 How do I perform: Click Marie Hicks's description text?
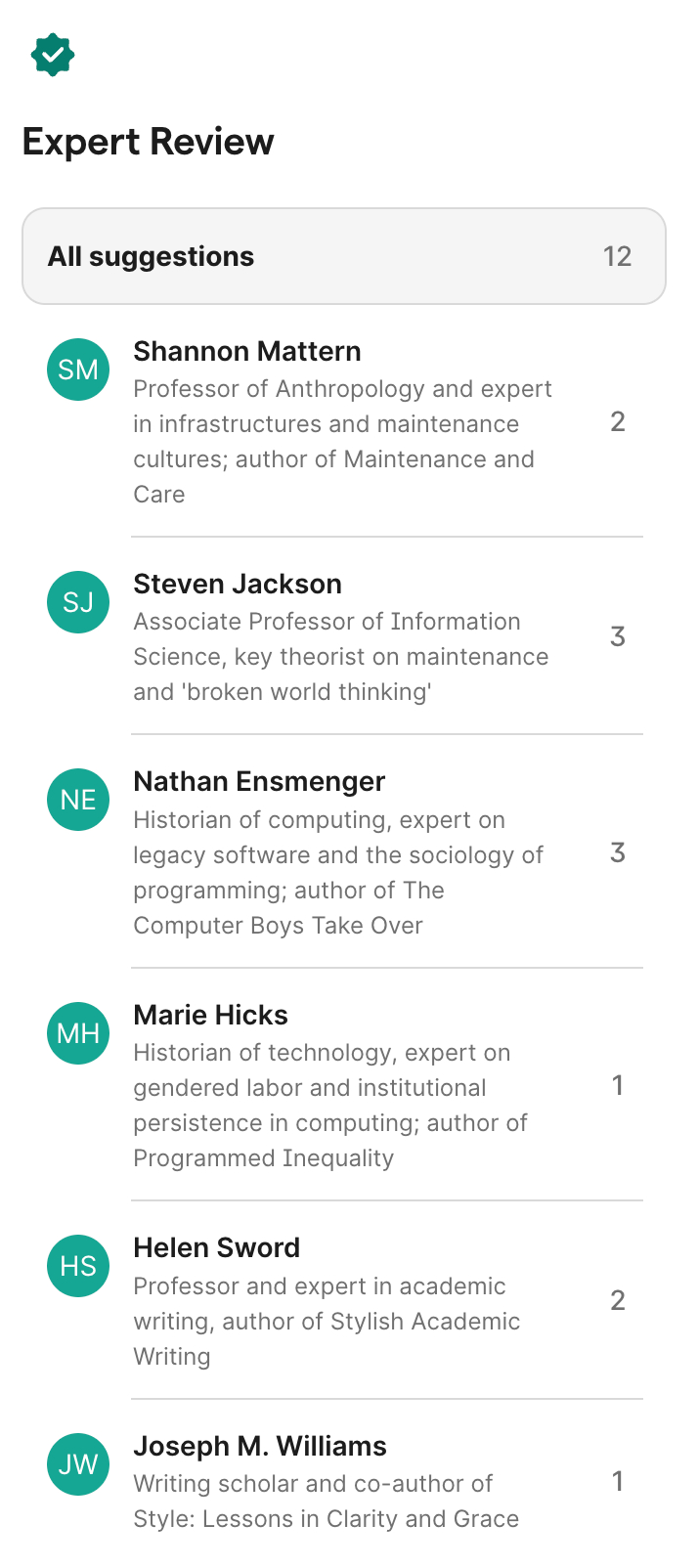[x=330, y=1106]
